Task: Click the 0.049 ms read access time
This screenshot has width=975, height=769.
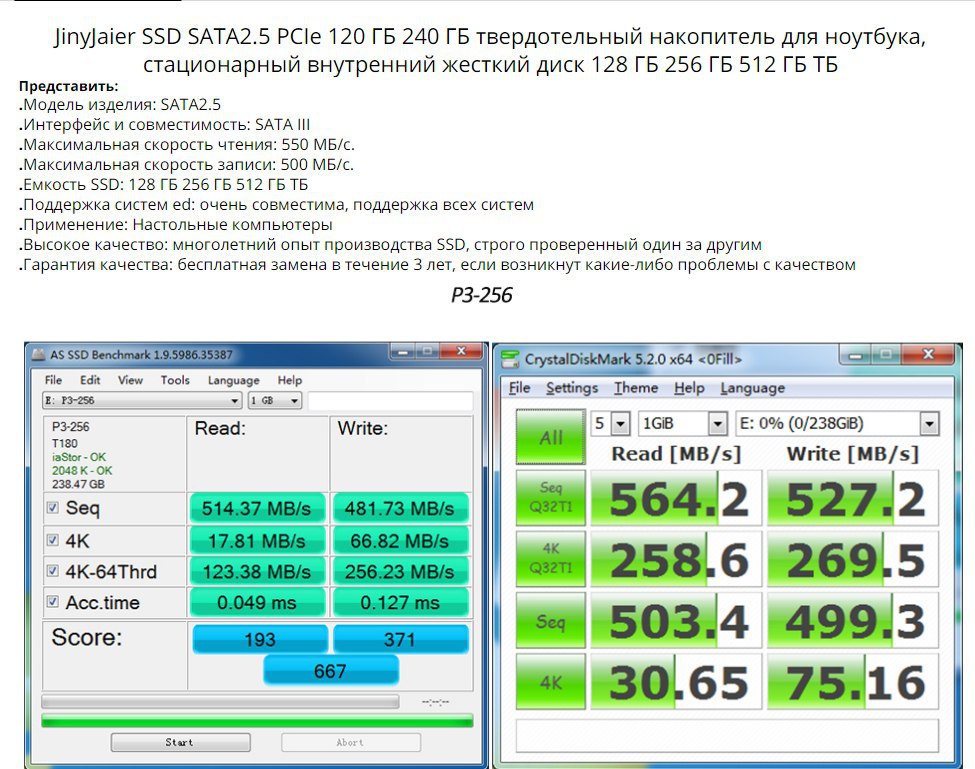Action: [257, 602]
